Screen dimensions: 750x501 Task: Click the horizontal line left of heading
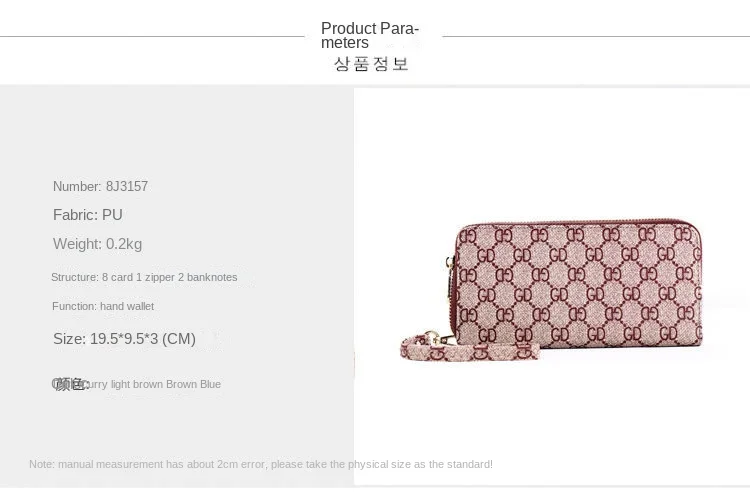[x=150, y=37]
